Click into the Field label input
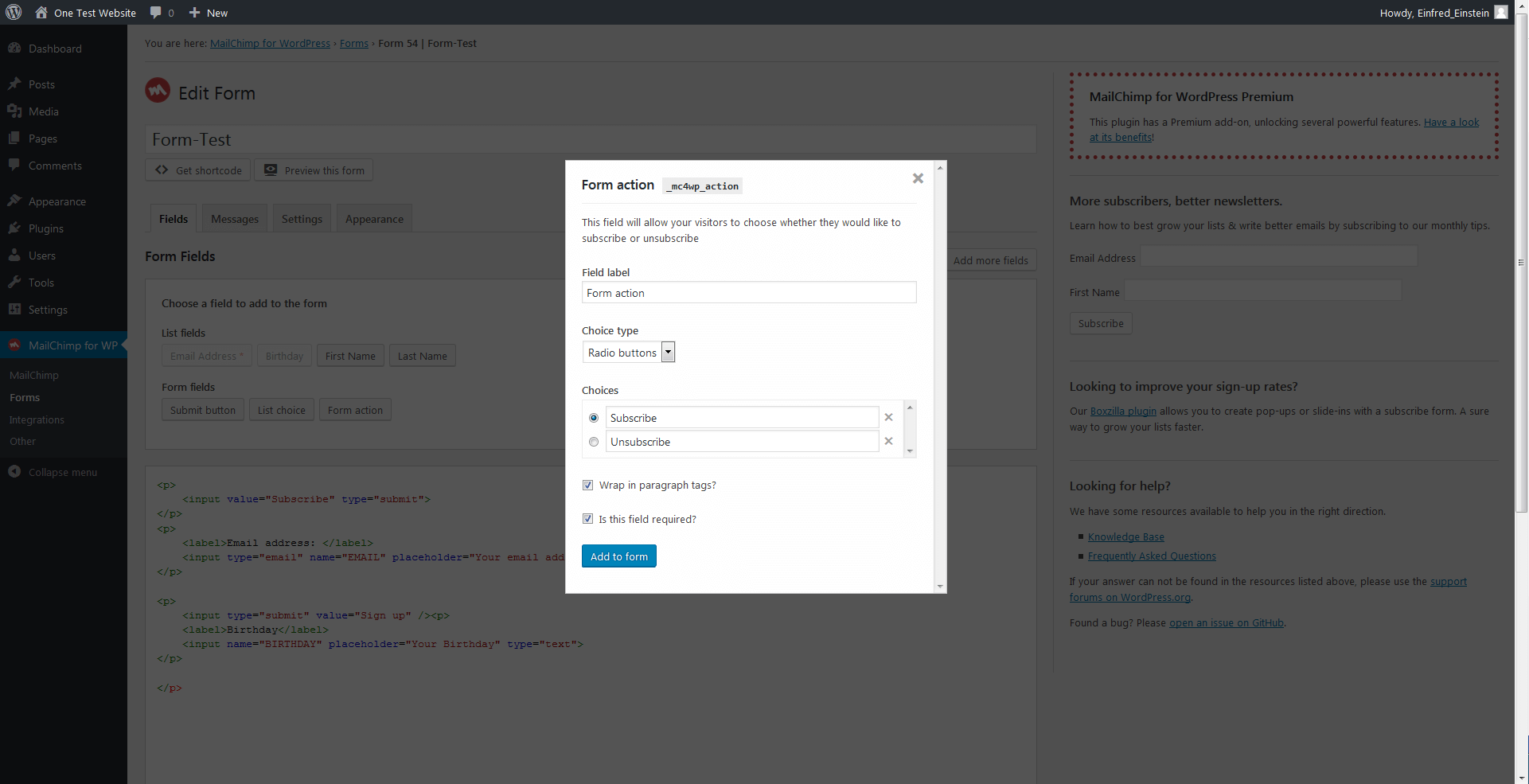This screenshot has height=784, width=1529. [x=748, y=293]
